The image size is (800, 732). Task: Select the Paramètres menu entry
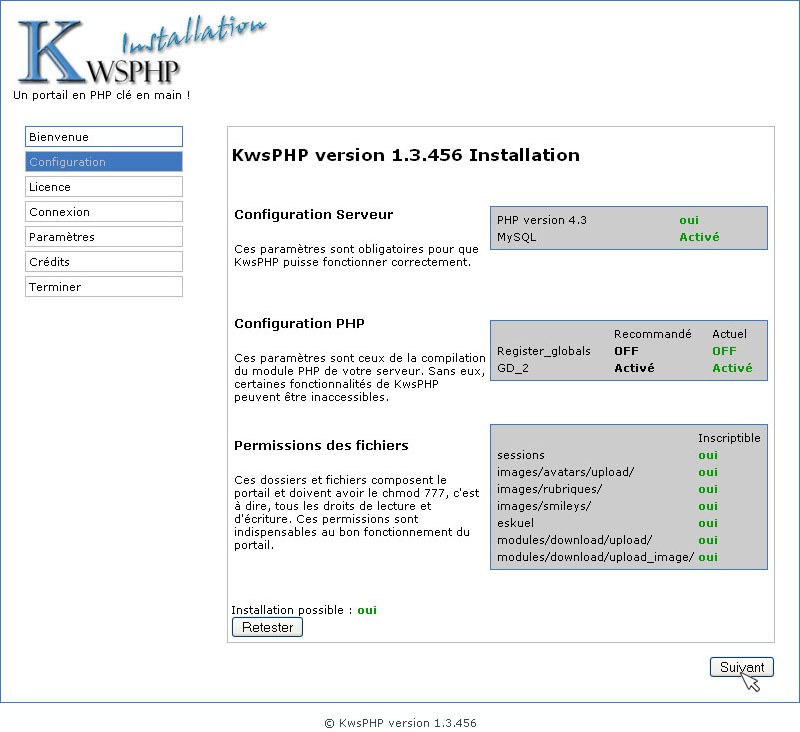[104, 237]
